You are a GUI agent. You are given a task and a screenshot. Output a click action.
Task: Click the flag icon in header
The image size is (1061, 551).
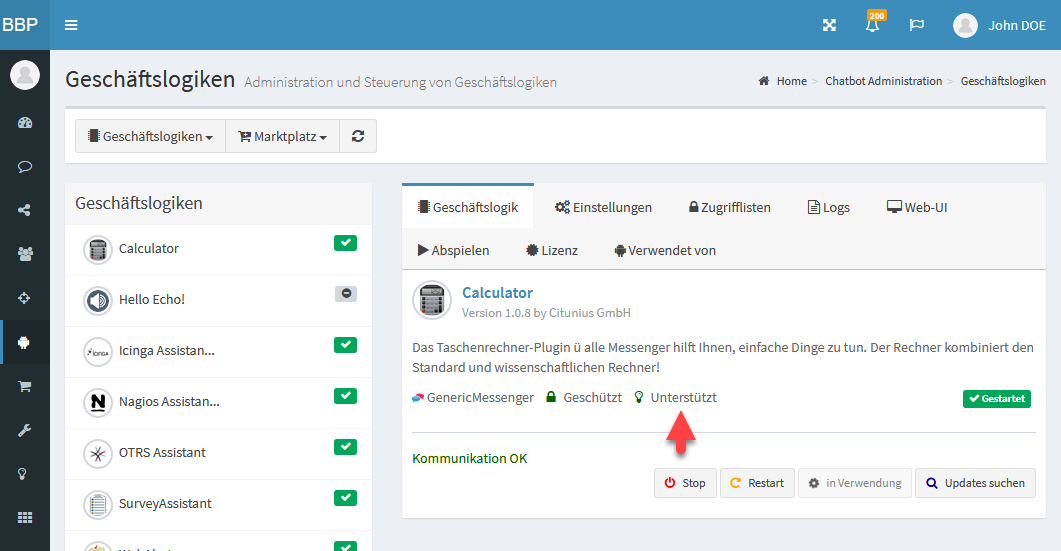point(917,25)
